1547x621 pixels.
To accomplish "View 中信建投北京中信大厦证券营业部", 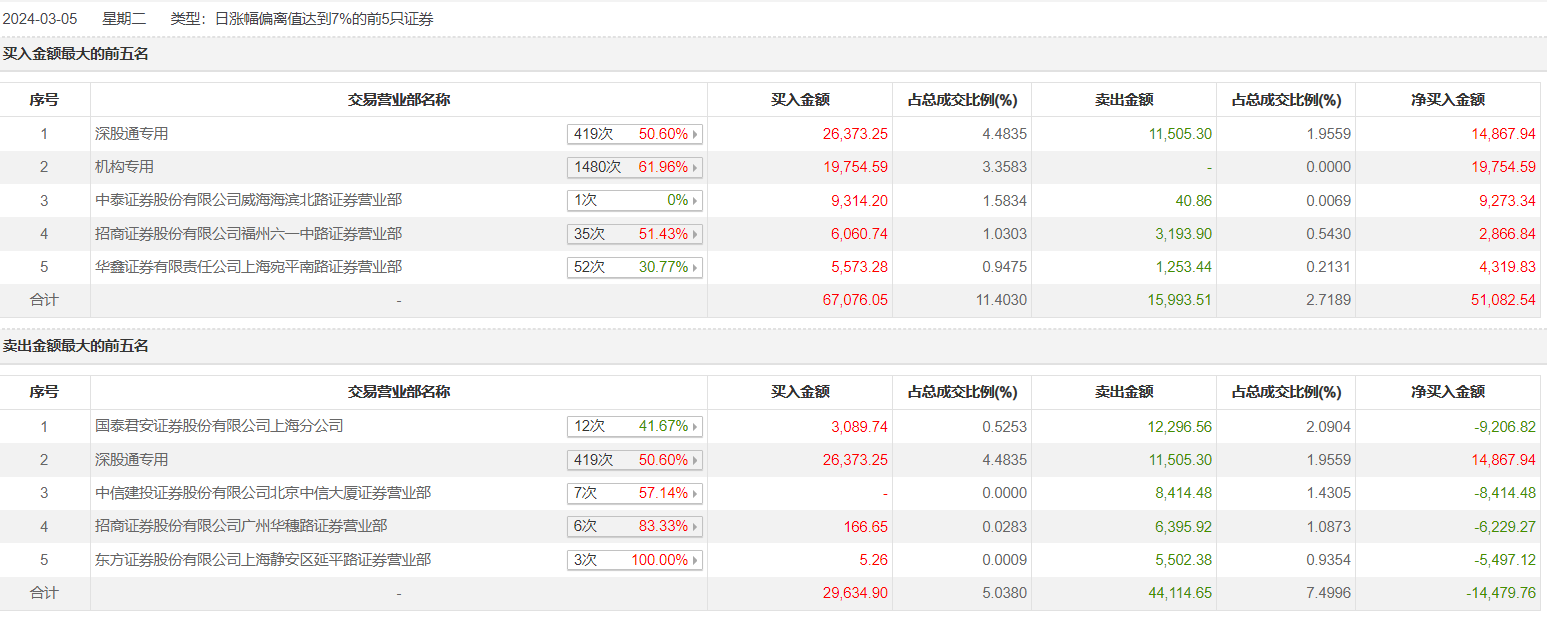I will [263, 493].
